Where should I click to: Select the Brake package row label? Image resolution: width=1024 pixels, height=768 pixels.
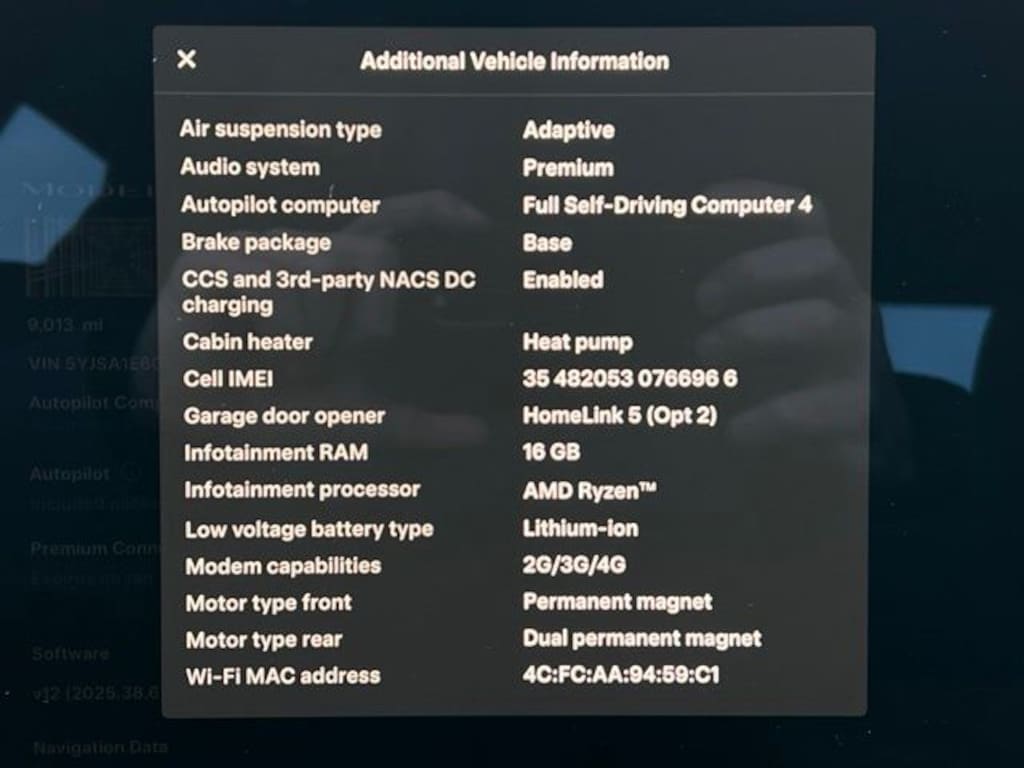[256, 243]
